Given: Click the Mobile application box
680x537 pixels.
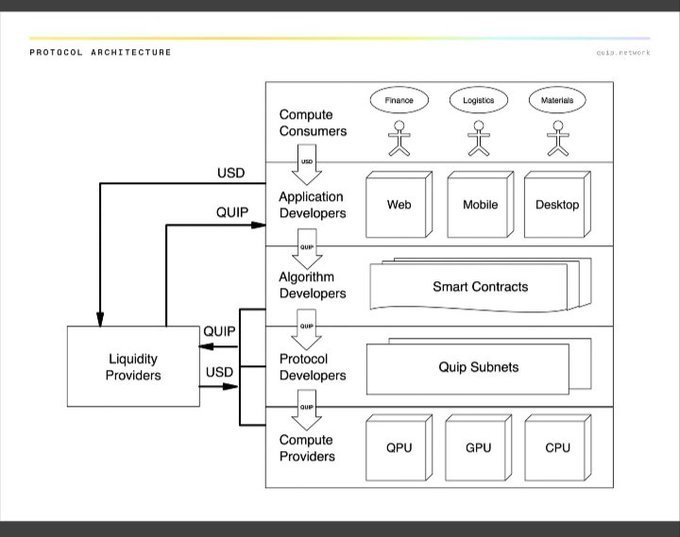Looking at the screenshot, I should 481,204.
